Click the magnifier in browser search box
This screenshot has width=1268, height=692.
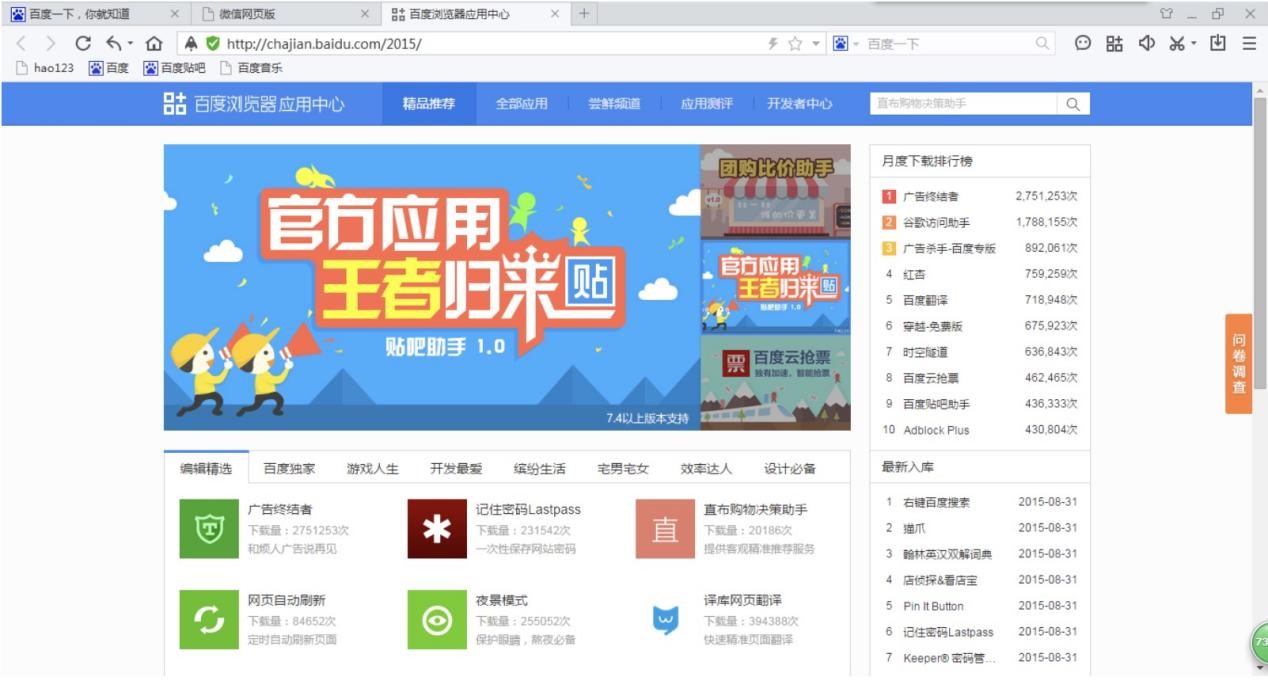(1042, 44)
